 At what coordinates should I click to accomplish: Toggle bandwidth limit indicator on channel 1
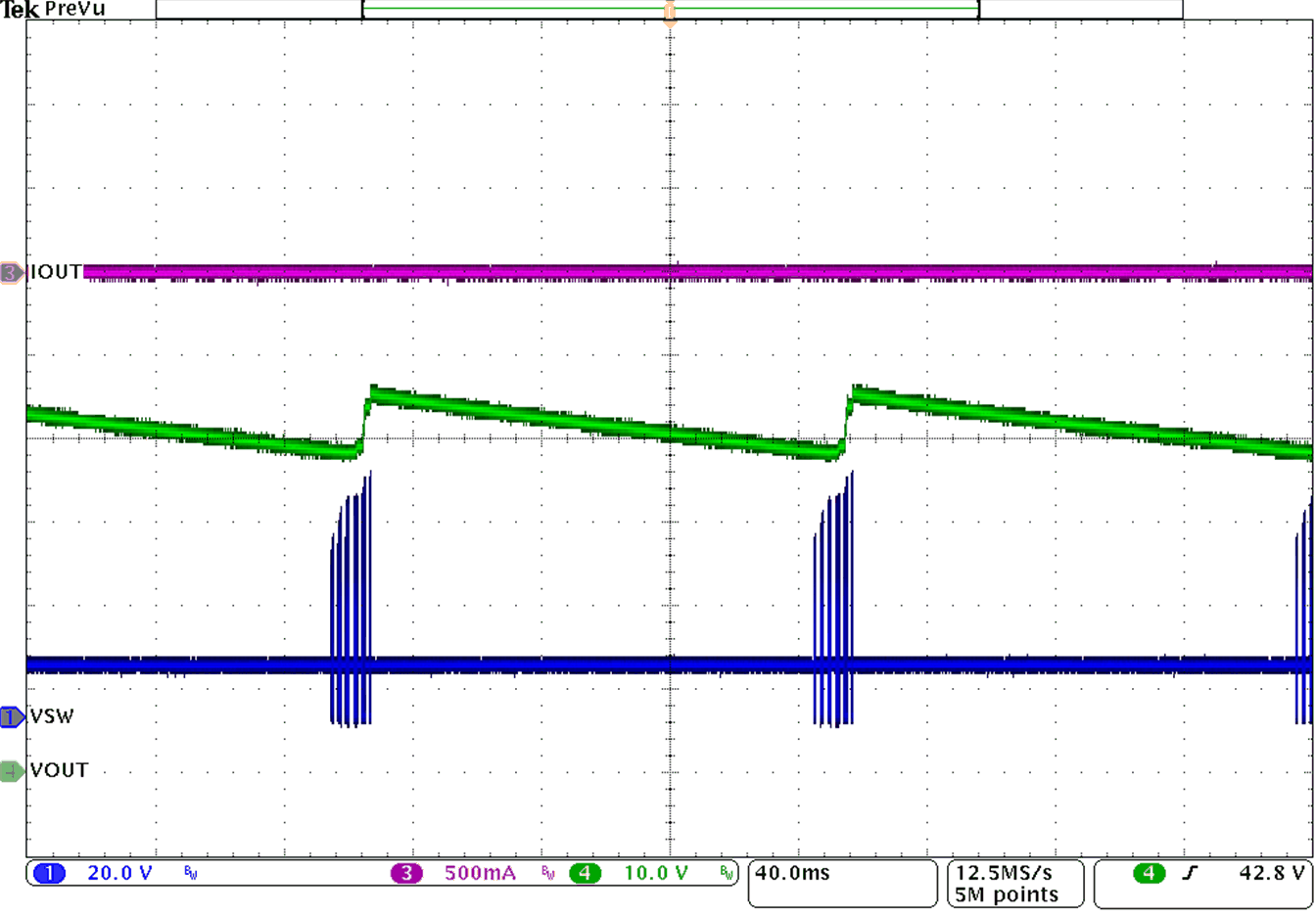[x=189, y=871]
